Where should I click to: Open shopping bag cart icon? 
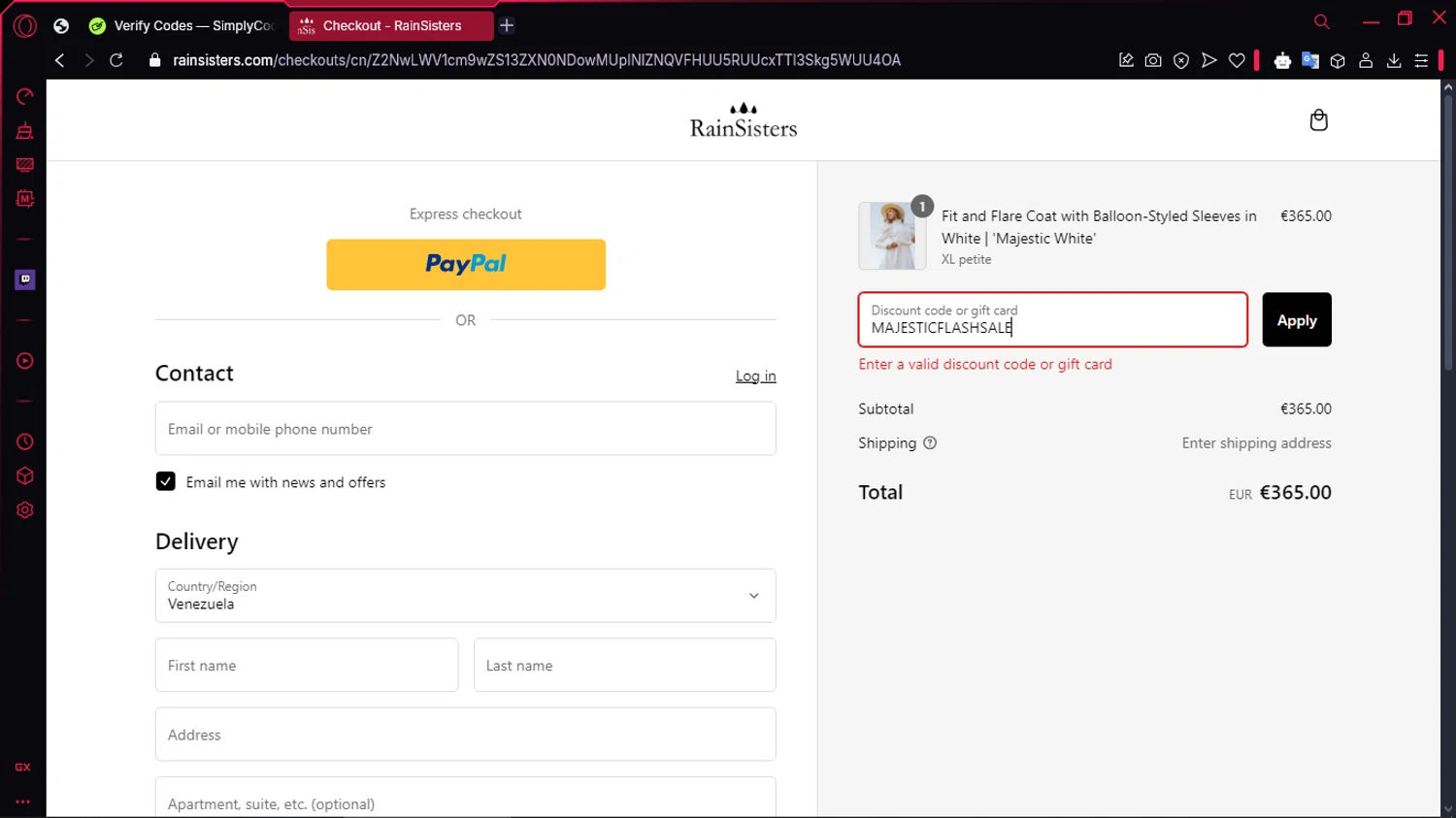1318,120
